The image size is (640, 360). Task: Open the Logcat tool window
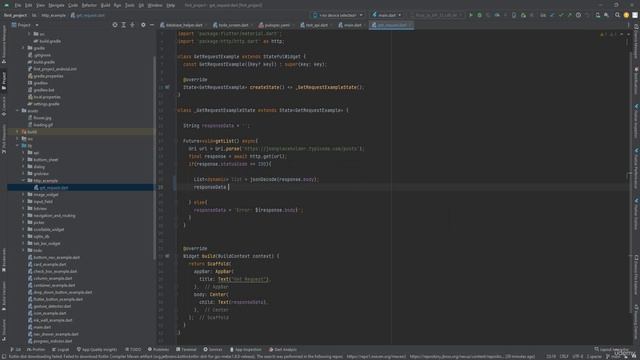point(61,349)
